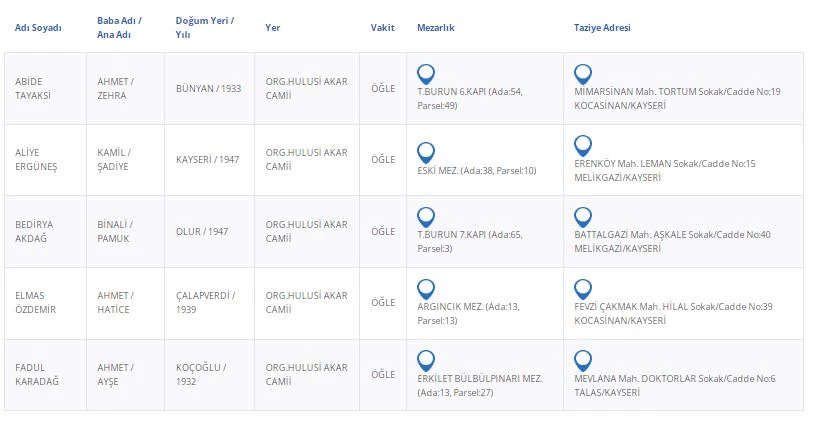Open map pin for Mimarsinan Mah. Tortum address
Image resolution: width=826 pixels, height=435 pixels.
(583, 73)
